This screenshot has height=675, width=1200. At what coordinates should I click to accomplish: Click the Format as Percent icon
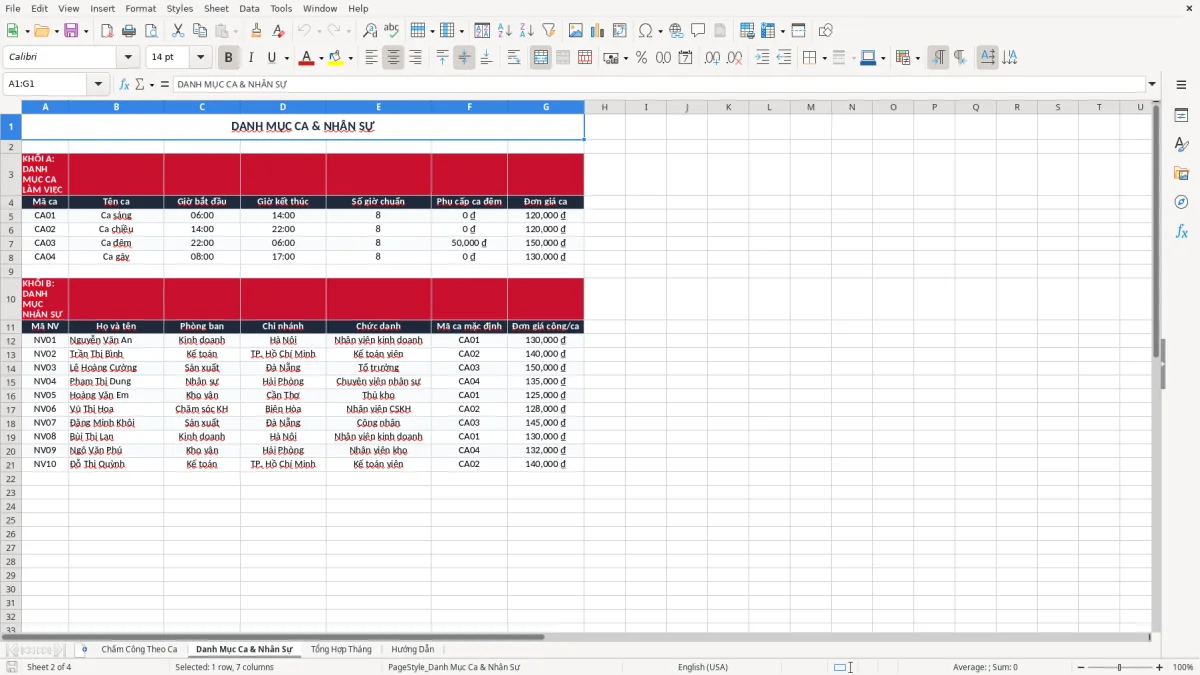click(641, 58)
